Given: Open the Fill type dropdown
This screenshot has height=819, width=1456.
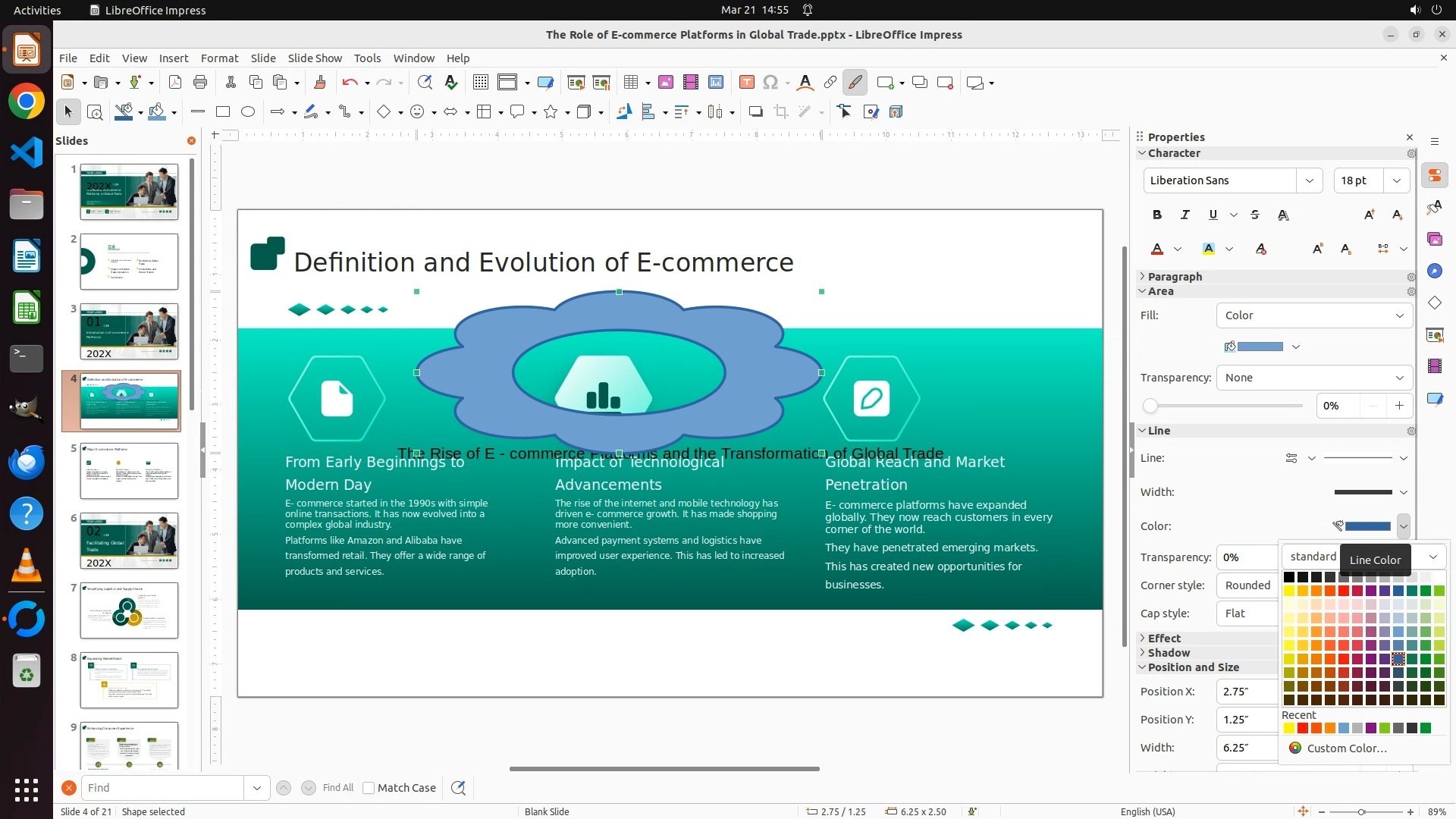Looking at the screenshot, I should point(1314,315).
